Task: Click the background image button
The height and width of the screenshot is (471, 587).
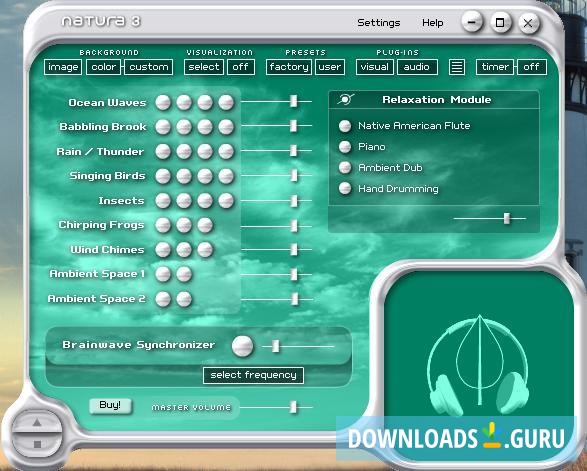Action: click(x=63, y=67)
